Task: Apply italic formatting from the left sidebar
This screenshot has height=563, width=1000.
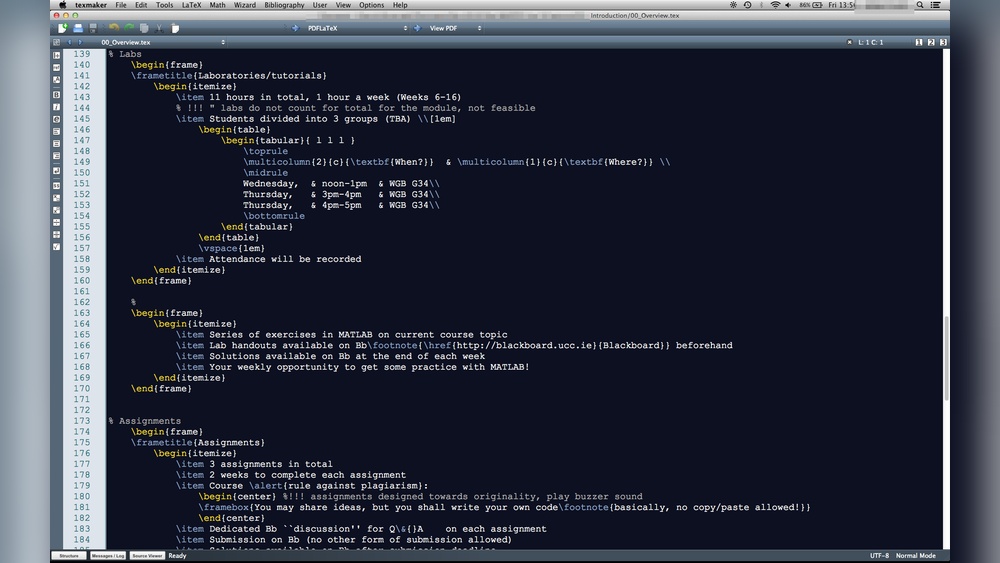Action: tap(56, 106)
